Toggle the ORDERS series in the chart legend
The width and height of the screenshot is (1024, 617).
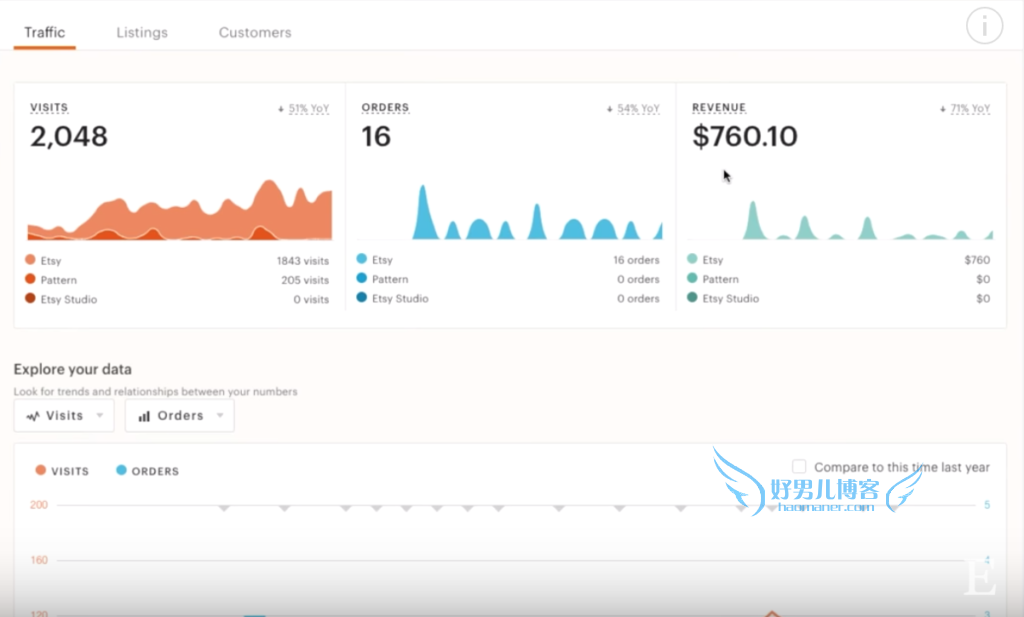[x=148, y=471]
